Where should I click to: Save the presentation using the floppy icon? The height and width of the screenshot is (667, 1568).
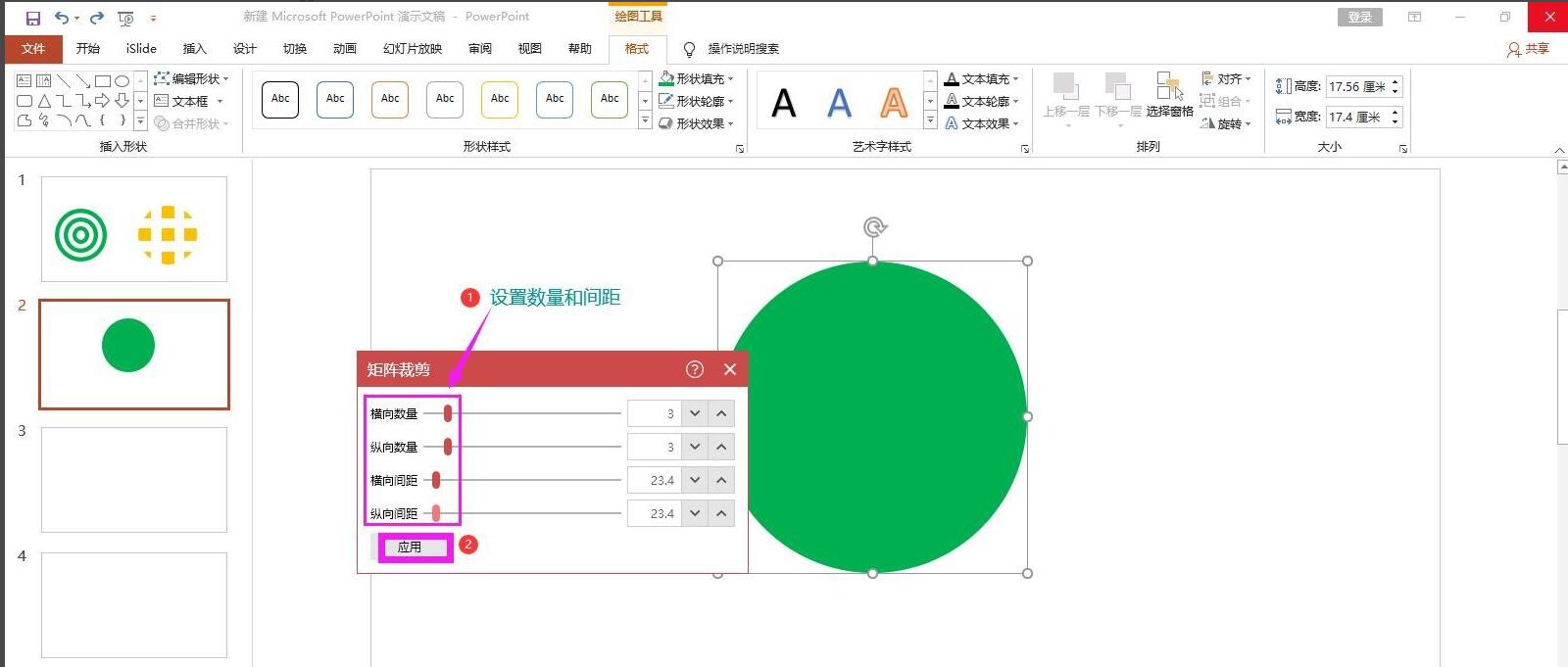pyautogui.click(x=32, y=18)
